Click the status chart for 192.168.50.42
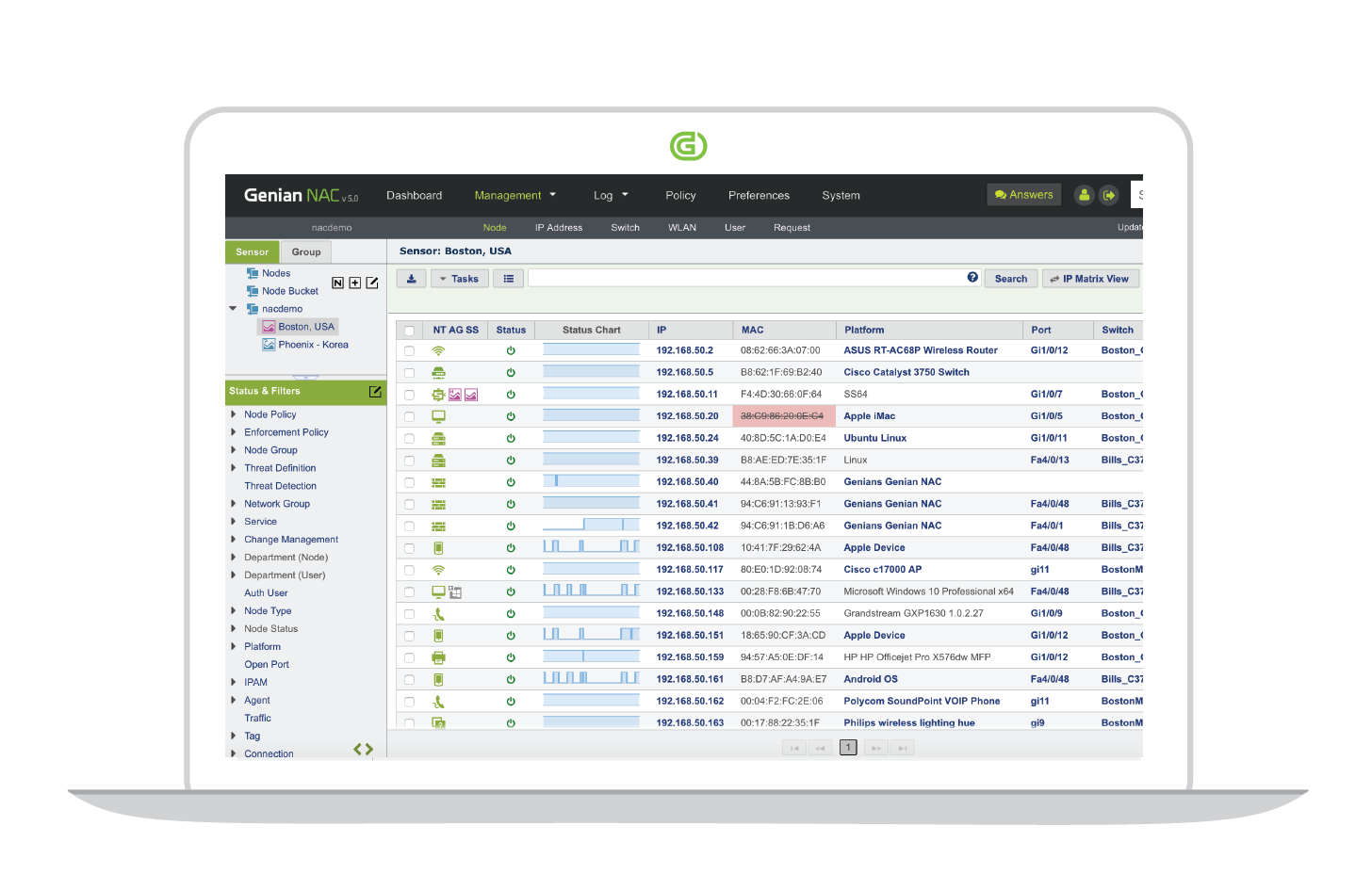Viewport: 1372px width, 891px height. coord(591,526)
